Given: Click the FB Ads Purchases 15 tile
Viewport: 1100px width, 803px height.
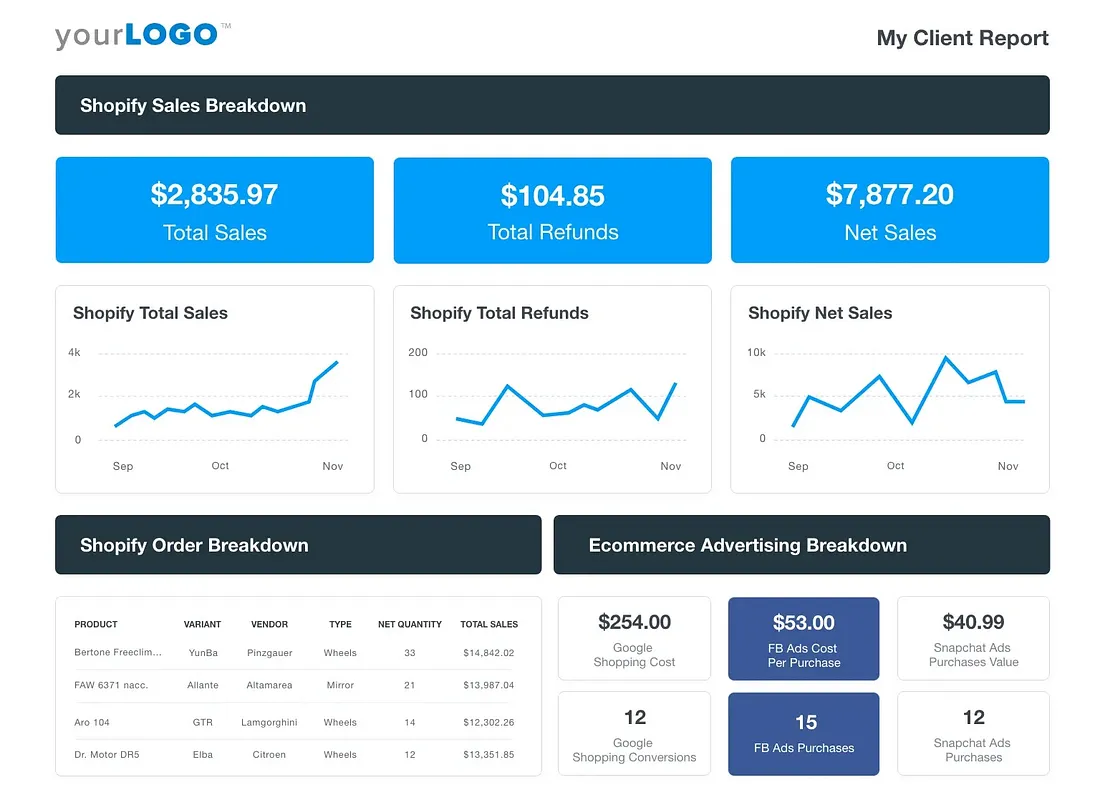Looking at the screenshot, I should pyautogui.click(x=804, y=734).
